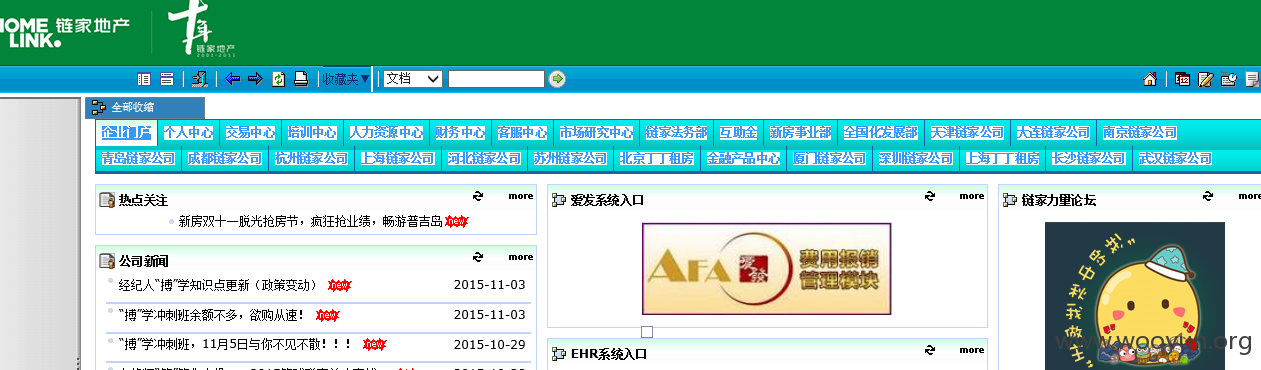Open the 客服中心 tab

[522, 132]
